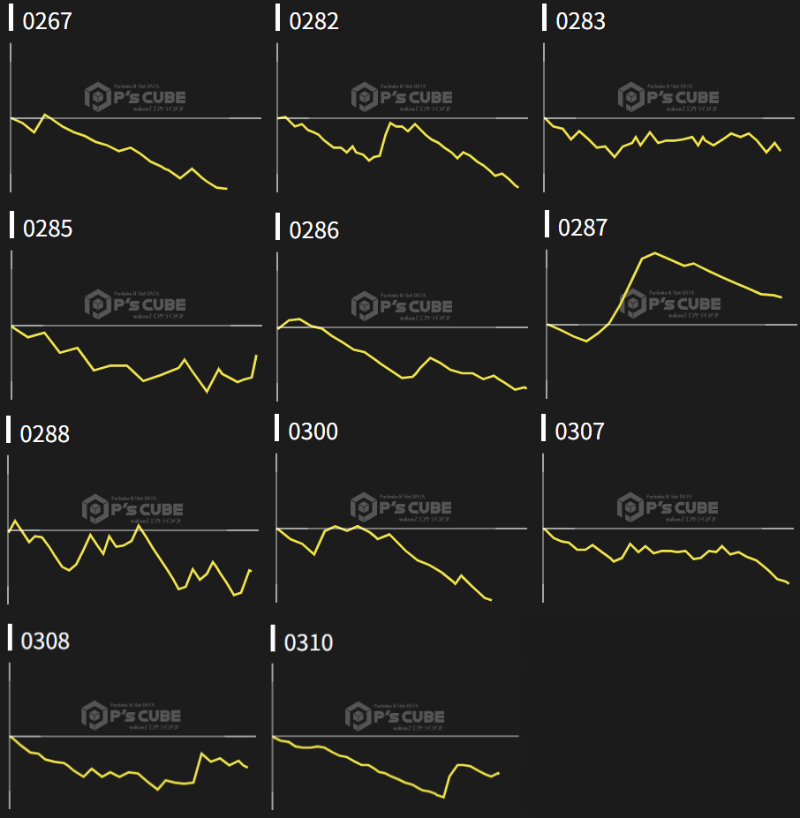Click the P's CUBE hexagon logo in chart 0285

pos(97,304)
